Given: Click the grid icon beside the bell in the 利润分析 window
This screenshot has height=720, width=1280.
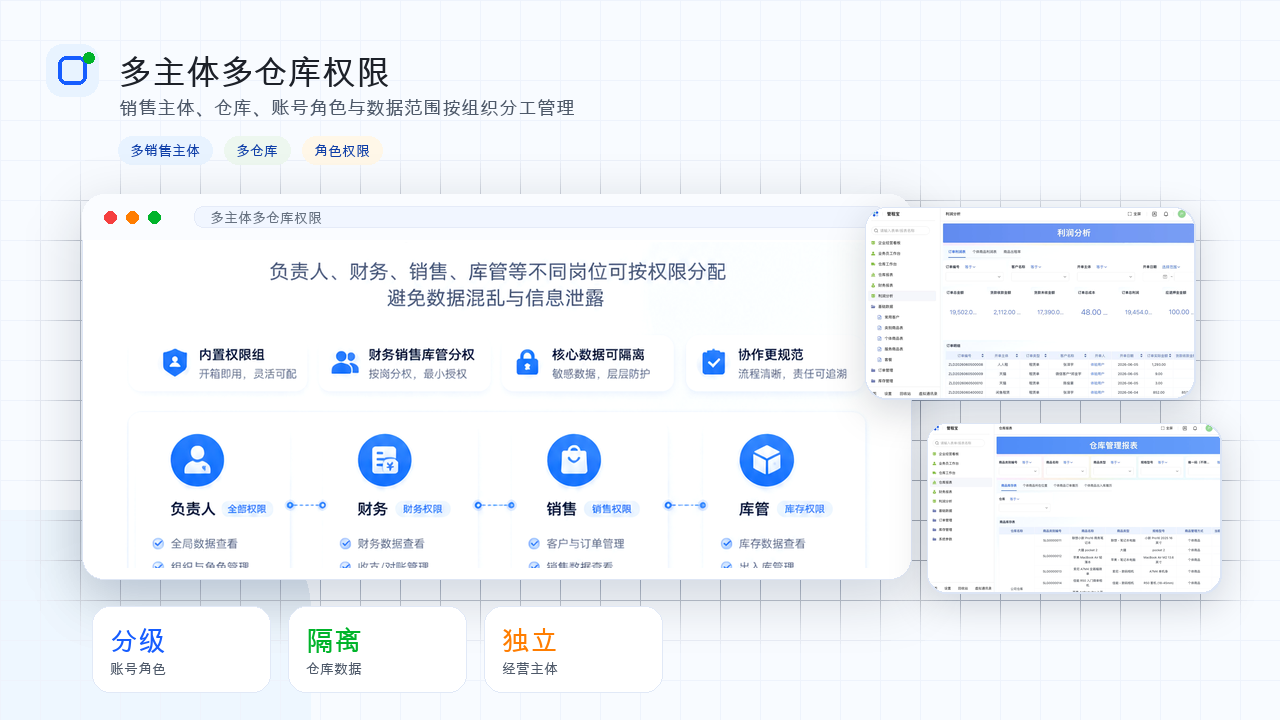Looking at the screenshot, I should [1154, 214].
